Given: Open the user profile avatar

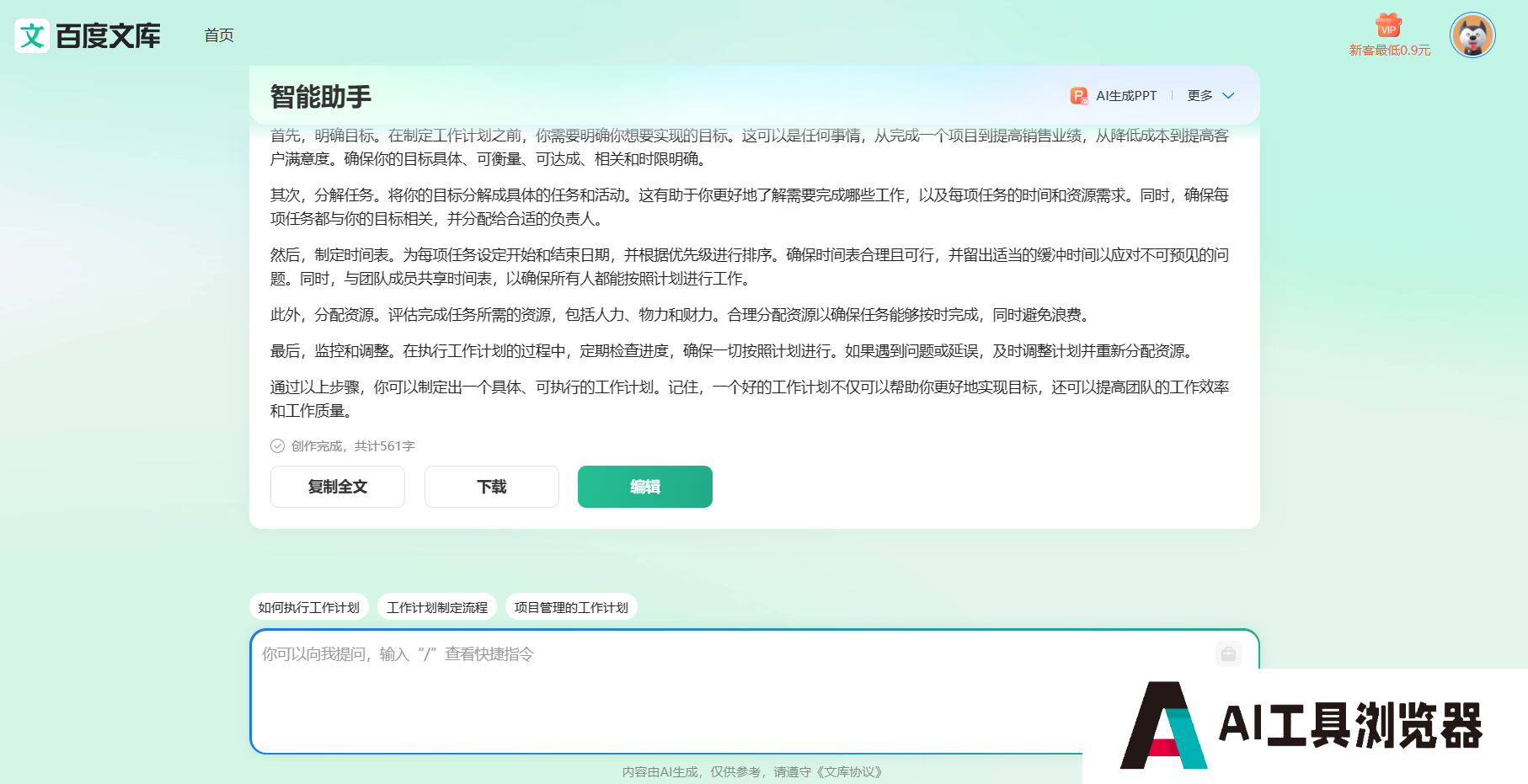Looking at the screenshot, I should click(x=1472, y=35).
